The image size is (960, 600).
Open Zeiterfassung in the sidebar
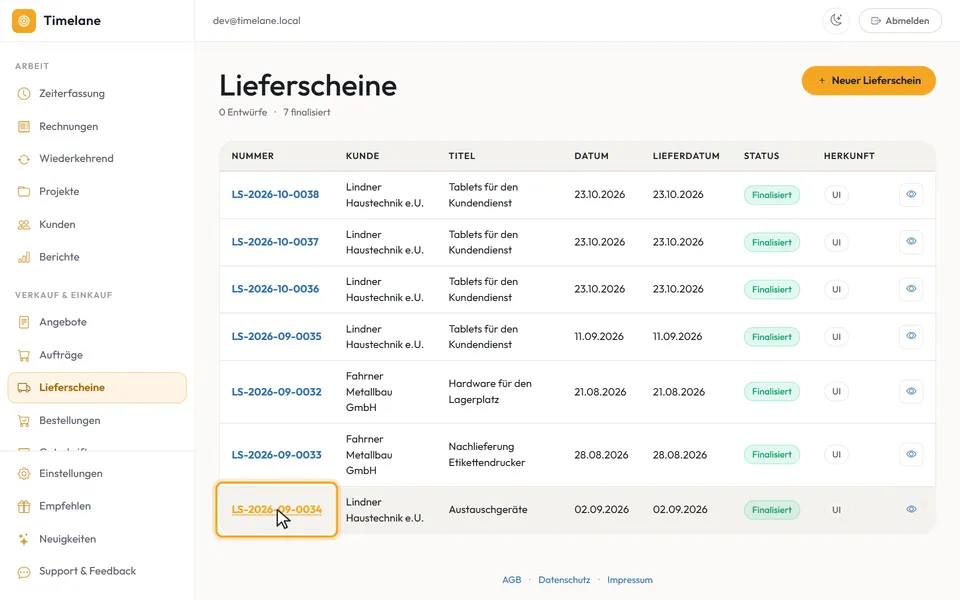coord(97,94)
